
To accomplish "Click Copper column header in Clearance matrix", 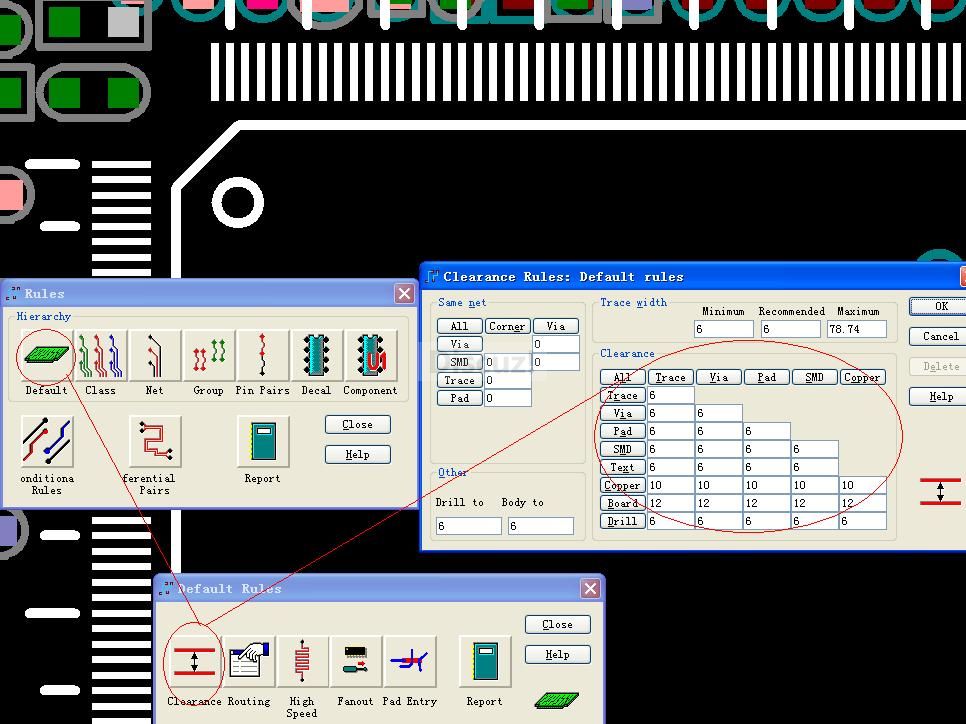I will (x=862, y=377).
